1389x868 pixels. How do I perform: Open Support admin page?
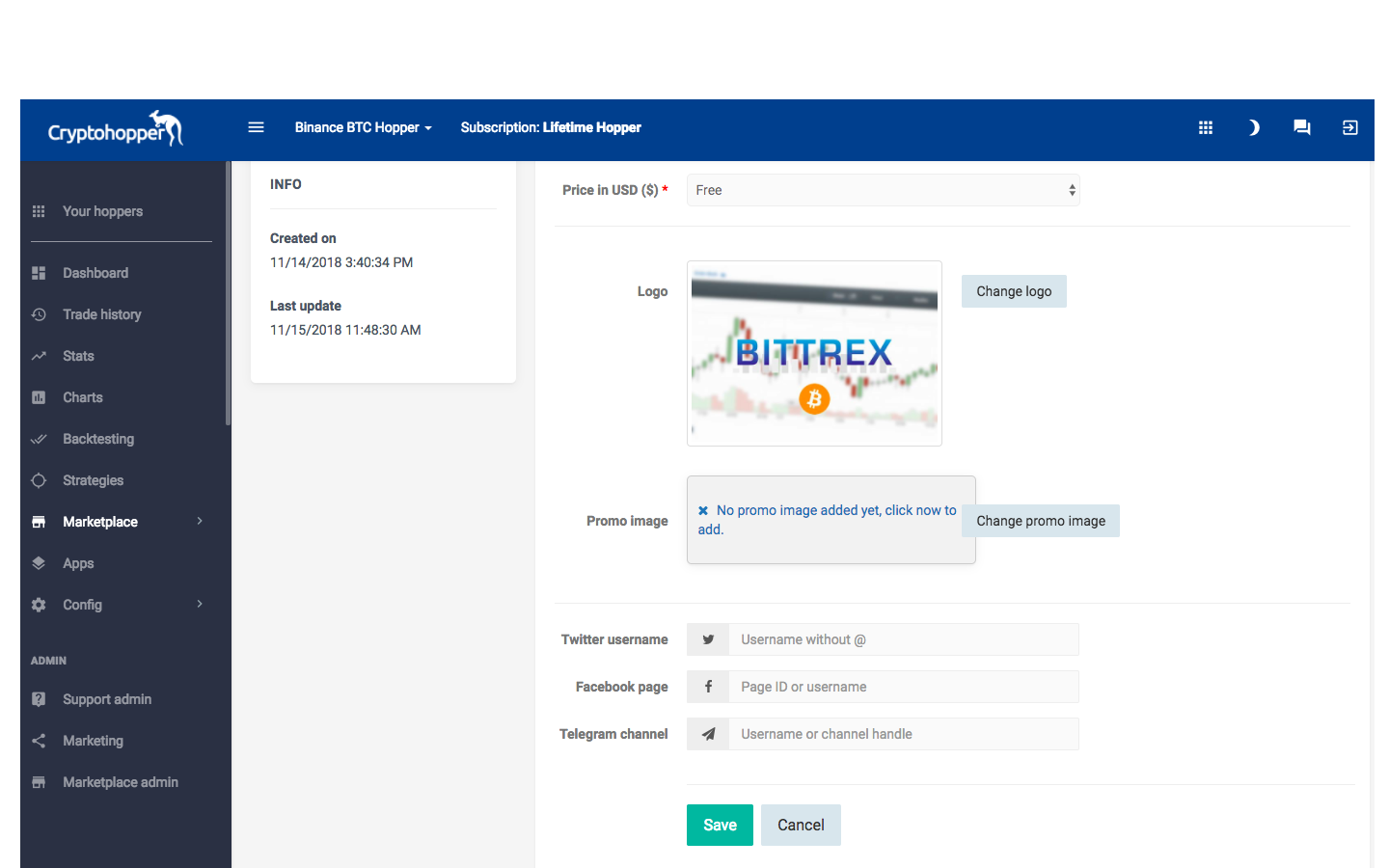tap(107, 699)
